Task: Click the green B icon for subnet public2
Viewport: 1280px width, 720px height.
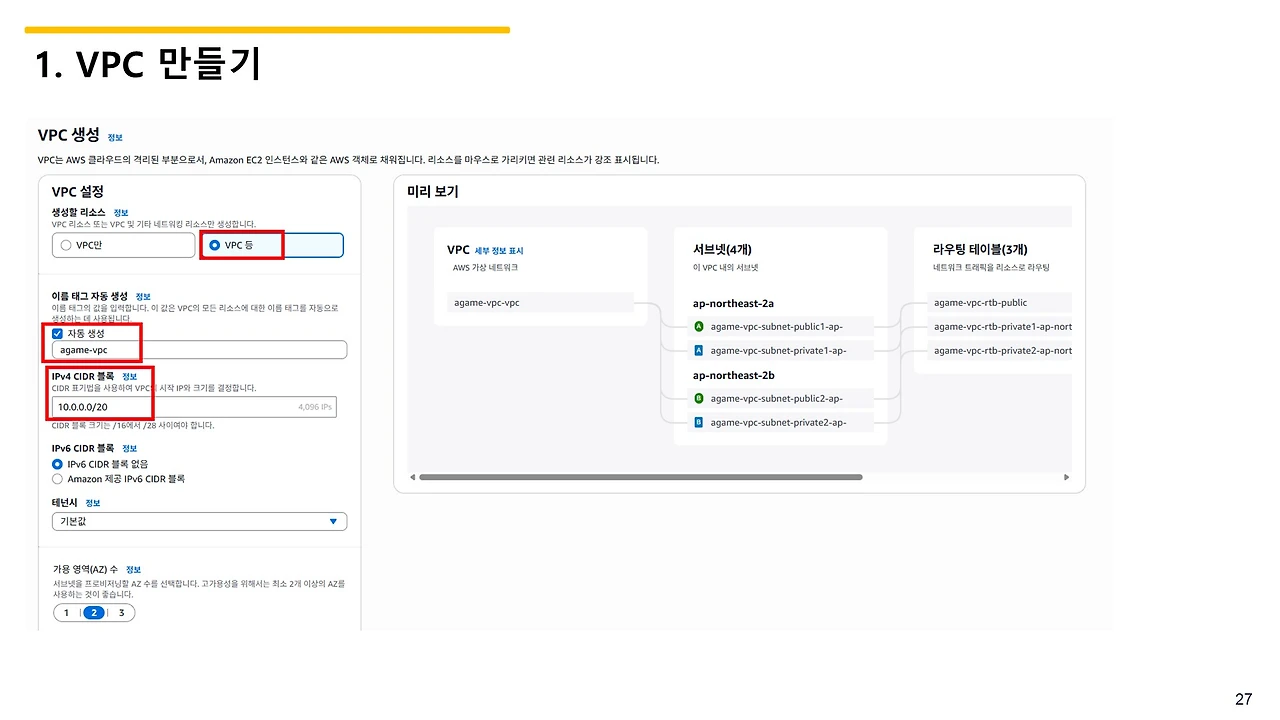Action: coord(699,398)
